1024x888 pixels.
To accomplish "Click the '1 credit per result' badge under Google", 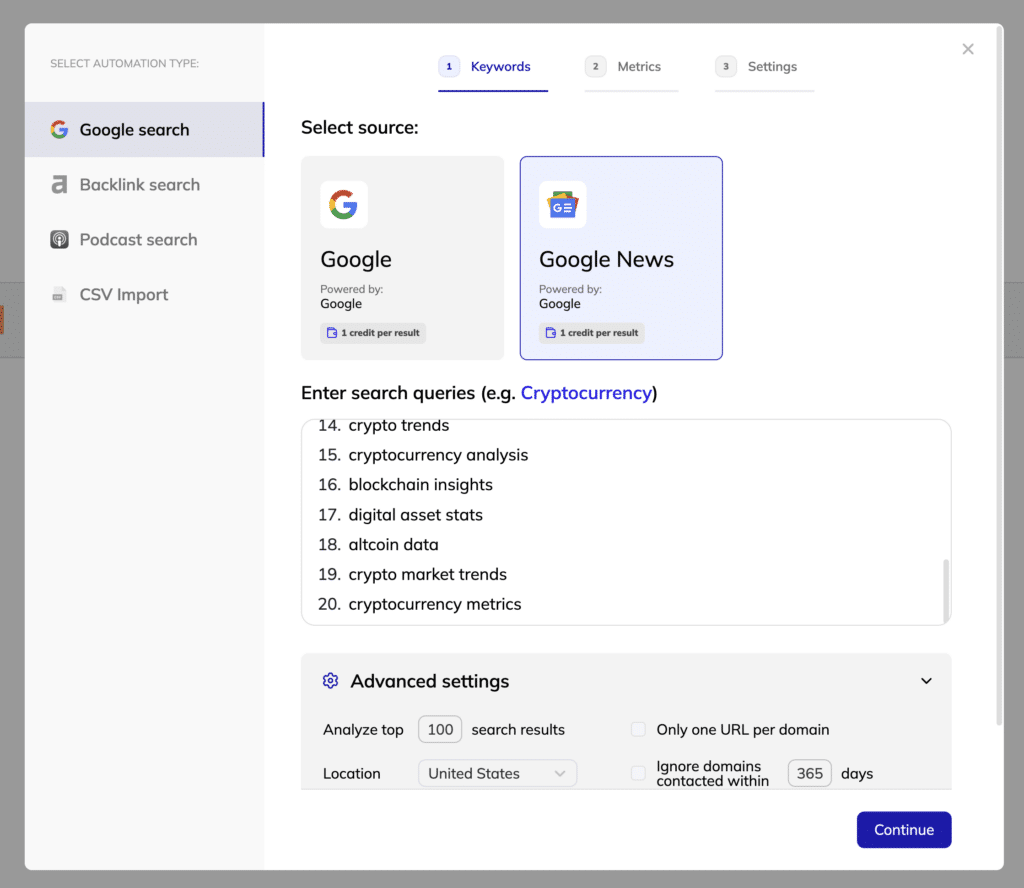I will click(x=373, y=333).
